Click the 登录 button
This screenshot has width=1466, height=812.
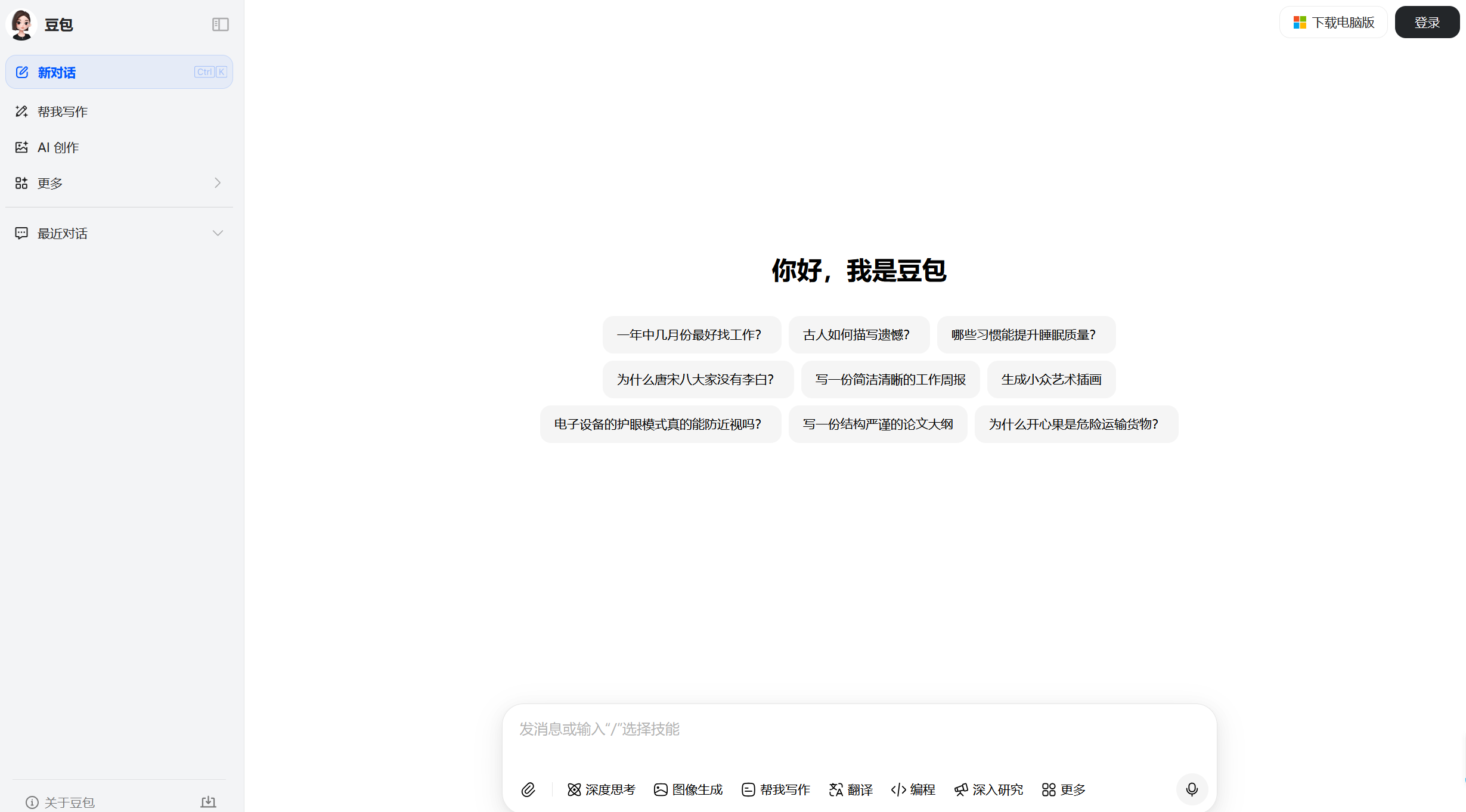(1427, 22)
